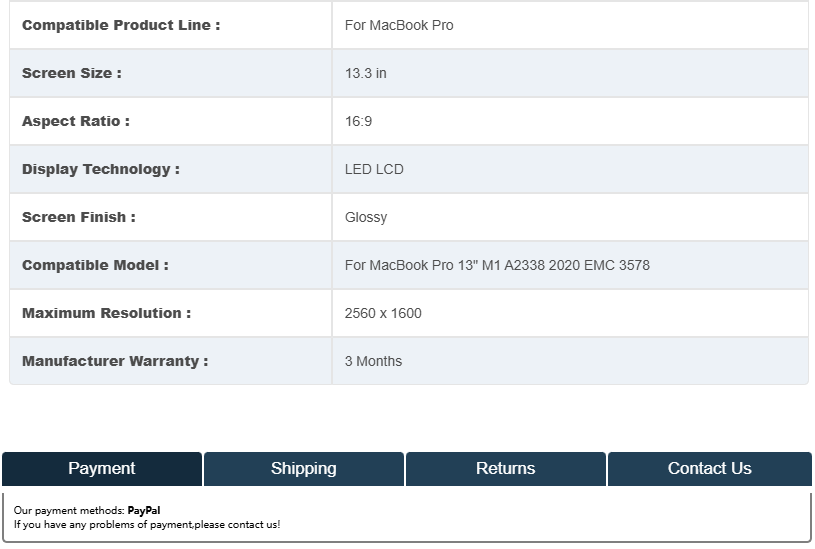Select the Contact Us tab

(x=709, y=469)
